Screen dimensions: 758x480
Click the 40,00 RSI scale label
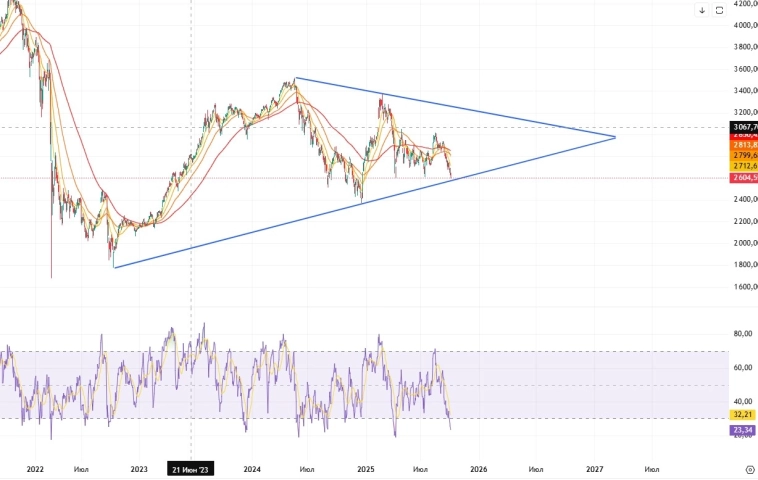point(743,401)
